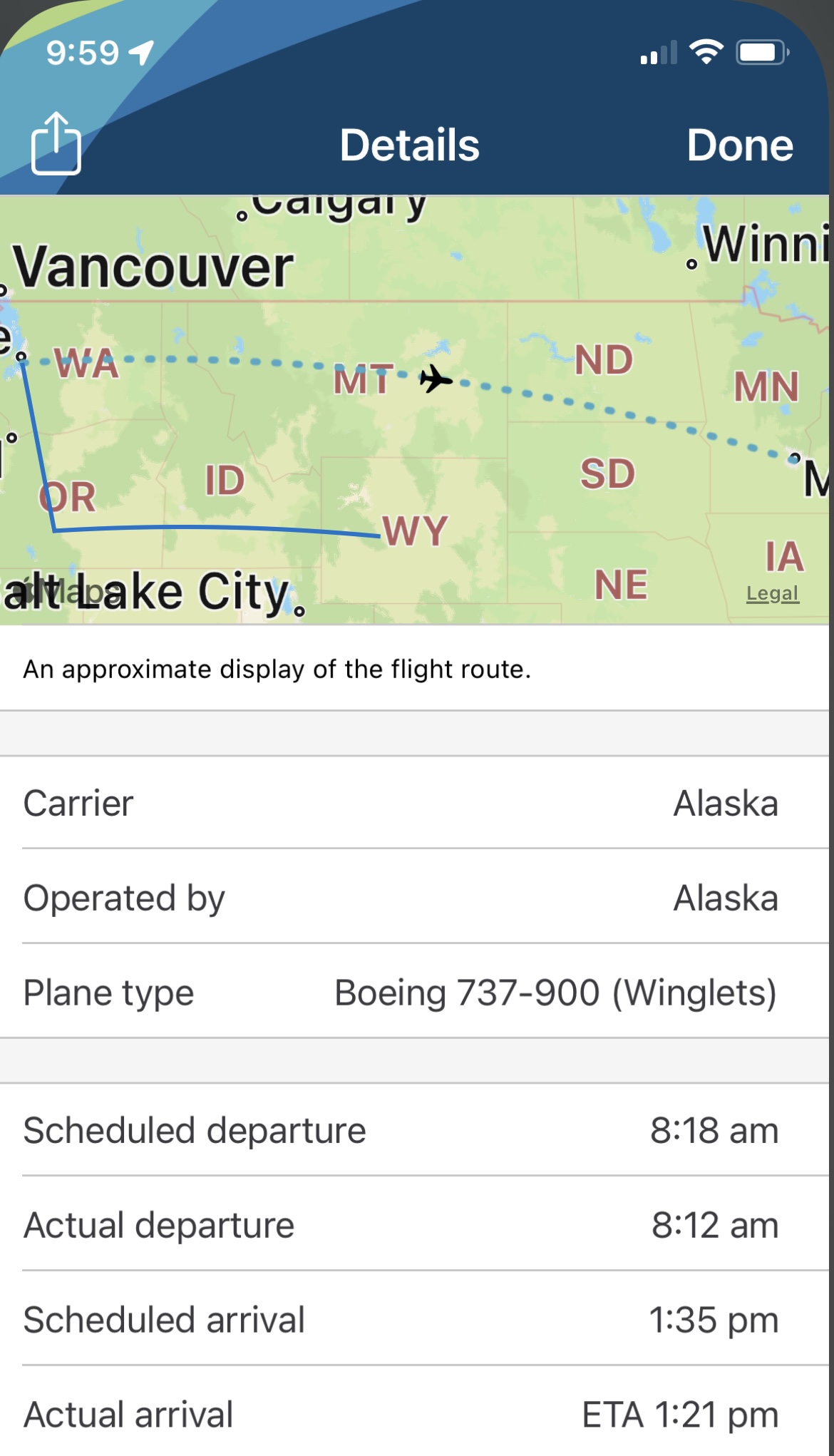Image resolution: width=834 pixels, height=1456 pixels.
Task: Tap the Vancouver label on map
Action: click(153, 267)
